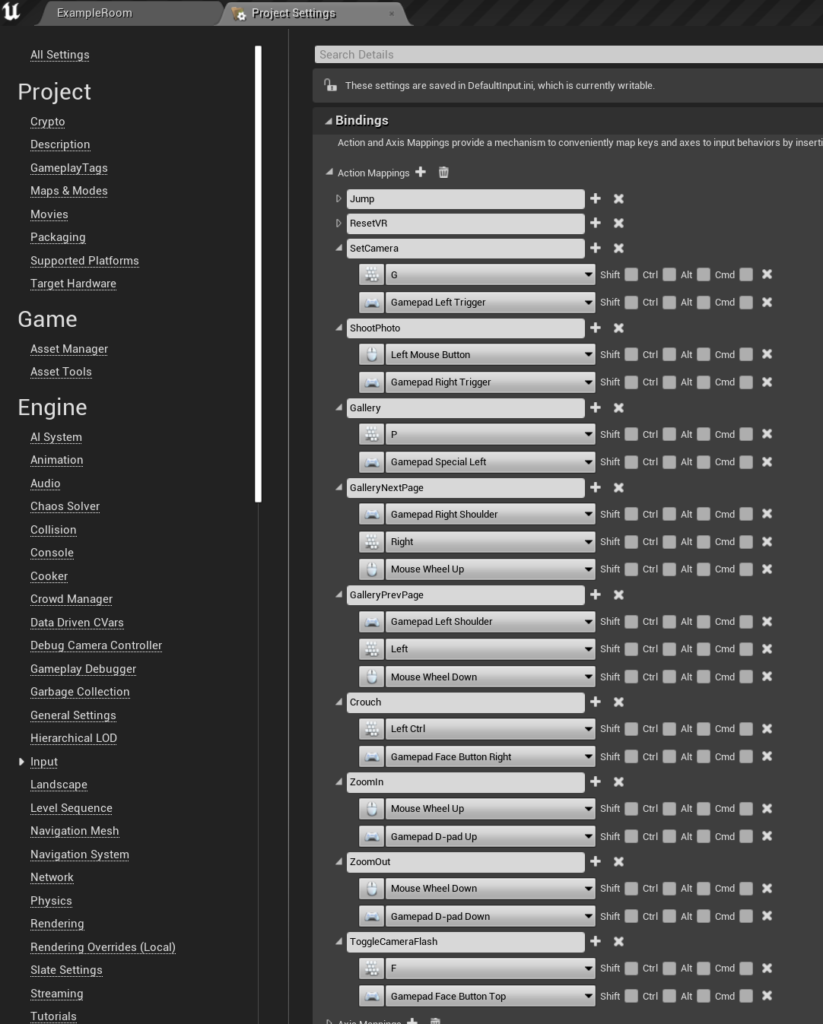Collapse the Bindings section
Image resolution: width=823 pixels, height=1024 pixels.
tap(327, 121)
